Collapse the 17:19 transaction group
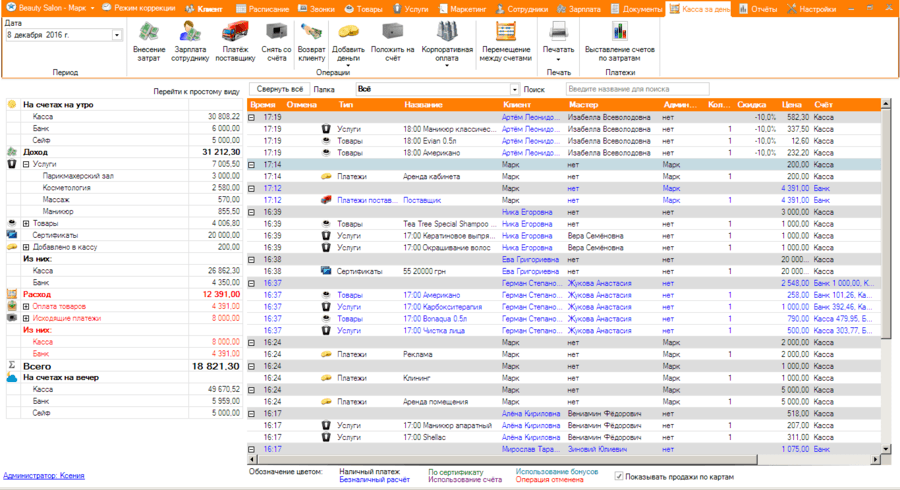 251,117
